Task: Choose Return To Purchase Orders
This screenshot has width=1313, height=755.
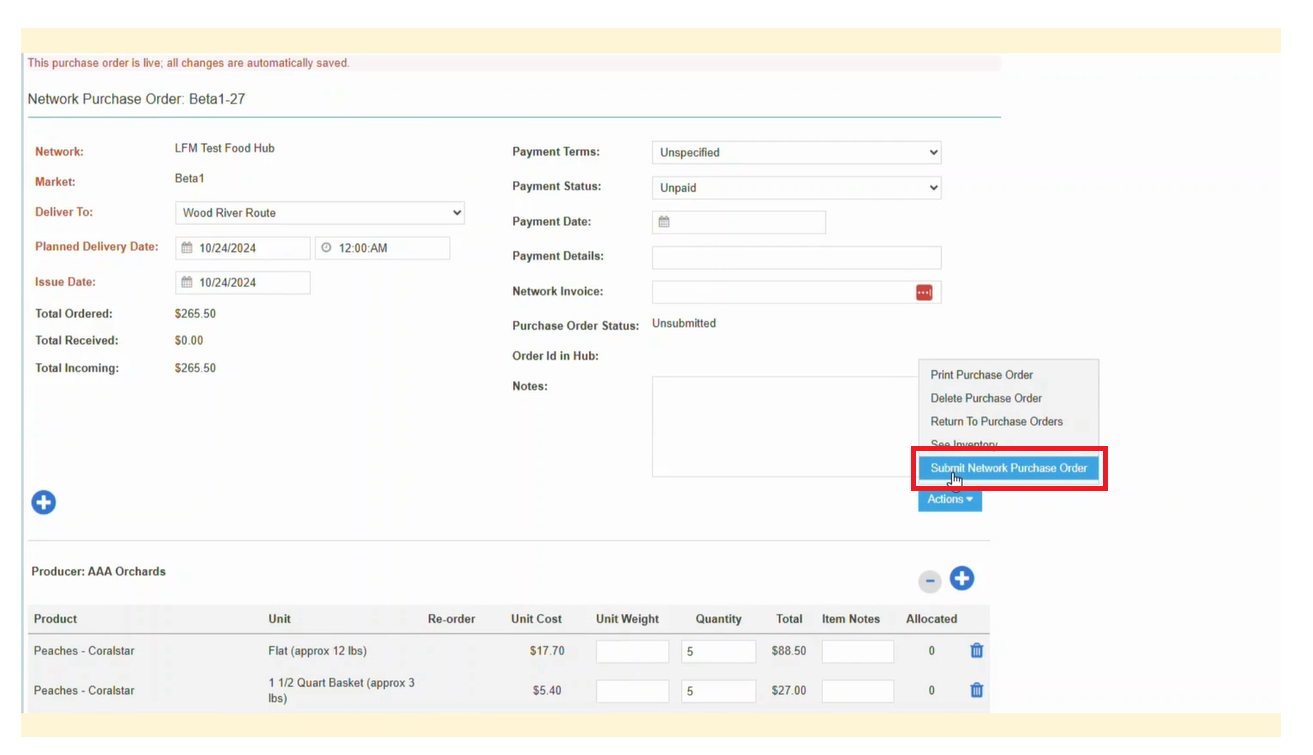Action: click(996, 422)
